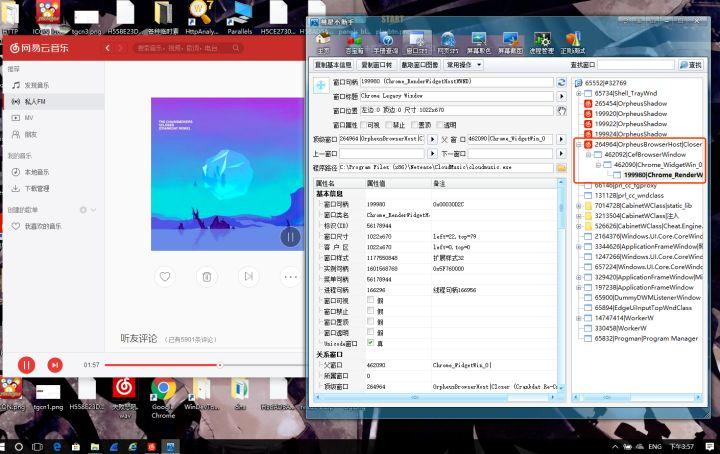Screen dimensions: 720x454
Task: Click the hand icon beside 窗口位置
Action: point(561,111)
